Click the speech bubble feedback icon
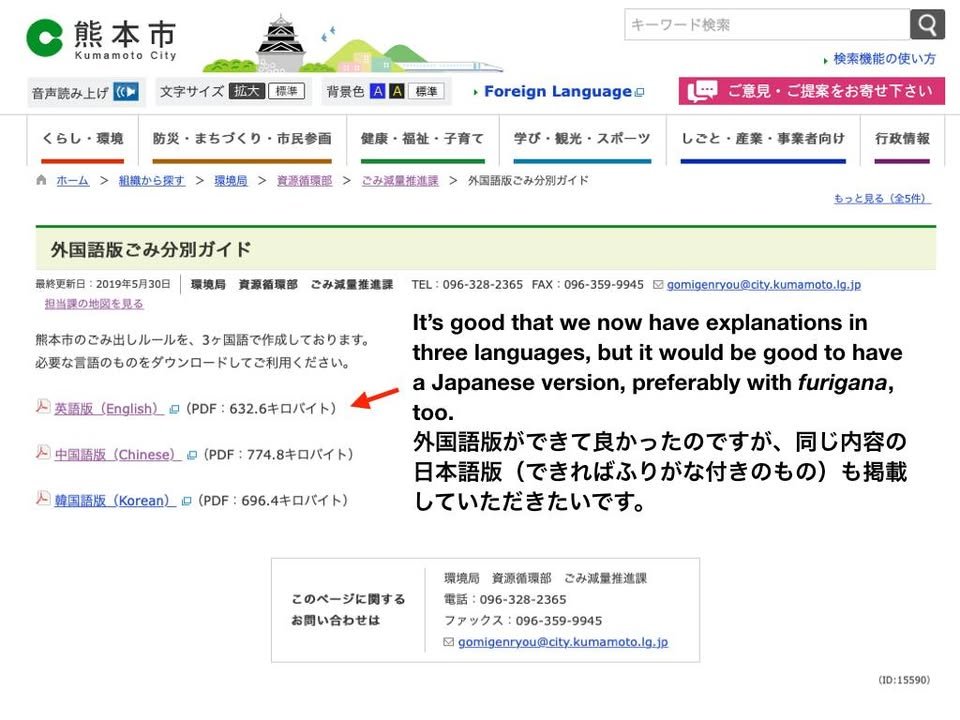Viewport: 960px width, 720px height. pos(702,91)
